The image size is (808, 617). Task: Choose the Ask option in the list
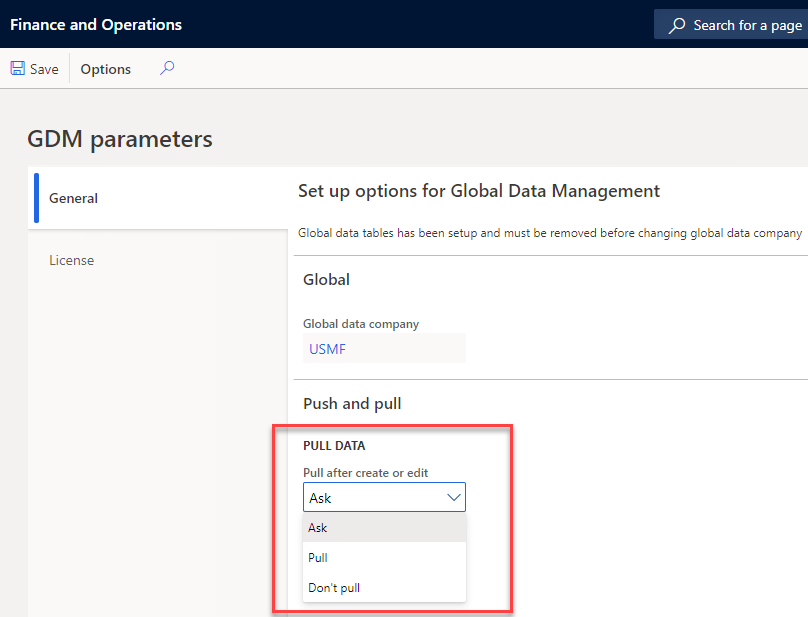(x=317, y=527)
